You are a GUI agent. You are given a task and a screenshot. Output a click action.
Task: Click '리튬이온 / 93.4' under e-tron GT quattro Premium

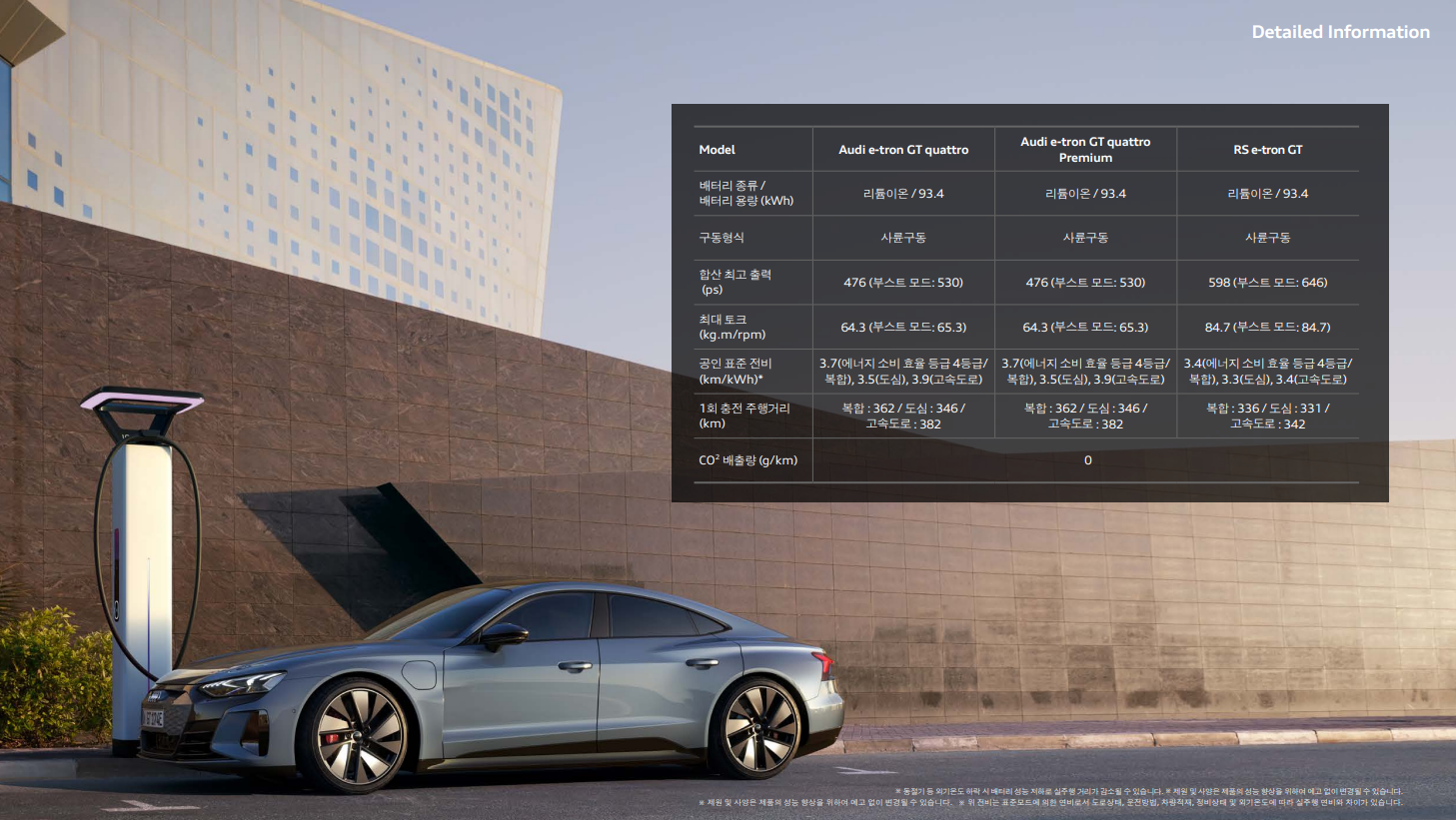[1085, 194]
